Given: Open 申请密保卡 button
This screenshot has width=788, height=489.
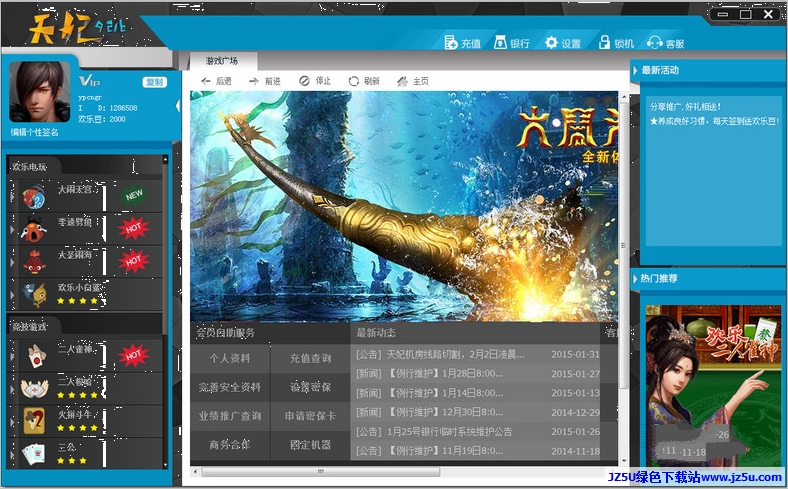Looking at the screenshot, I should pos(310,416).
